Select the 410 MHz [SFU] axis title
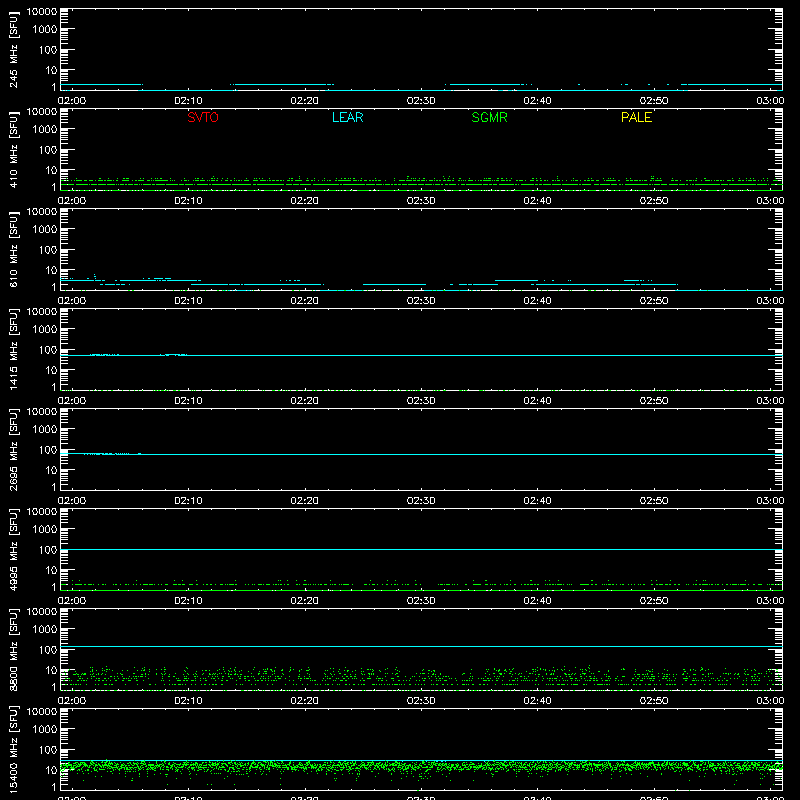 point(13,150)
